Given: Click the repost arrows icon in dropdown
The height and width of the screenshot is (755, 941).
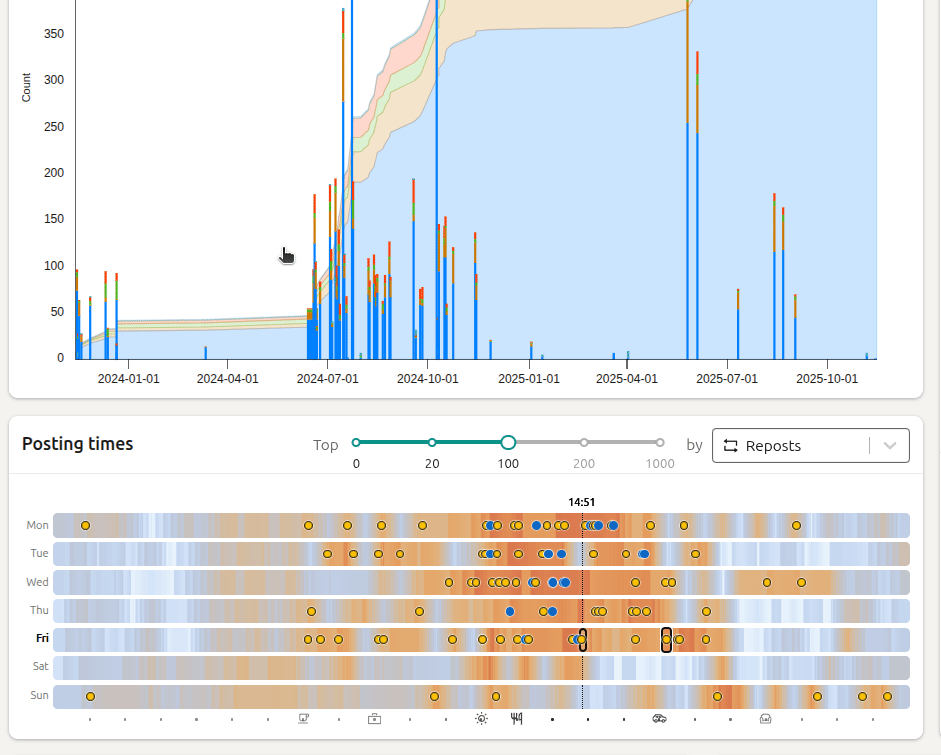Looking at the screenshot, I should pyautogui.click(x=730, y=446).
